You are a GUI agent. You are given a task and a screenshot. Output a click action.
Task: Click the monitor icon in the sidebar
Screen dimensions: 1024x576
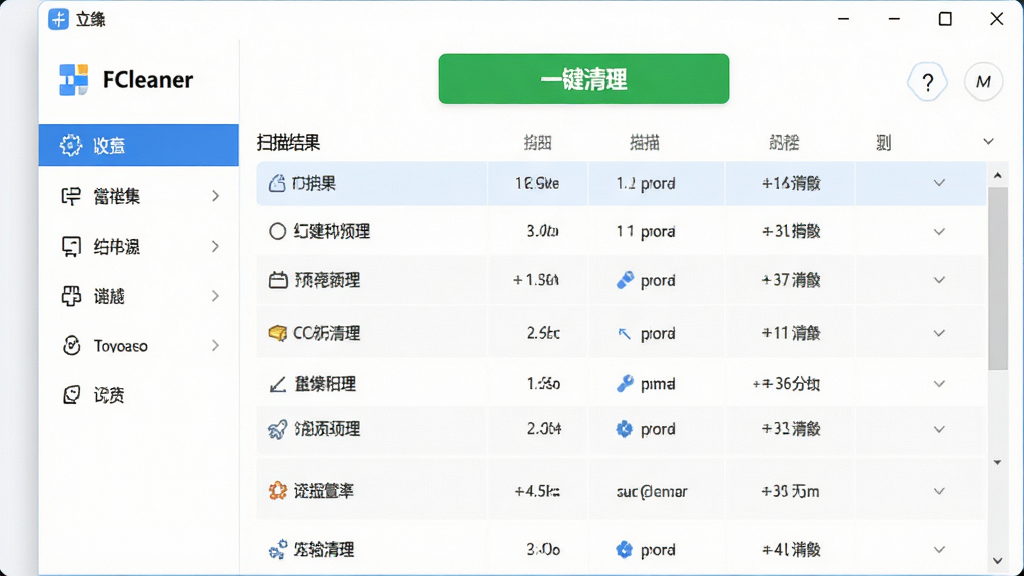point(71,246)
